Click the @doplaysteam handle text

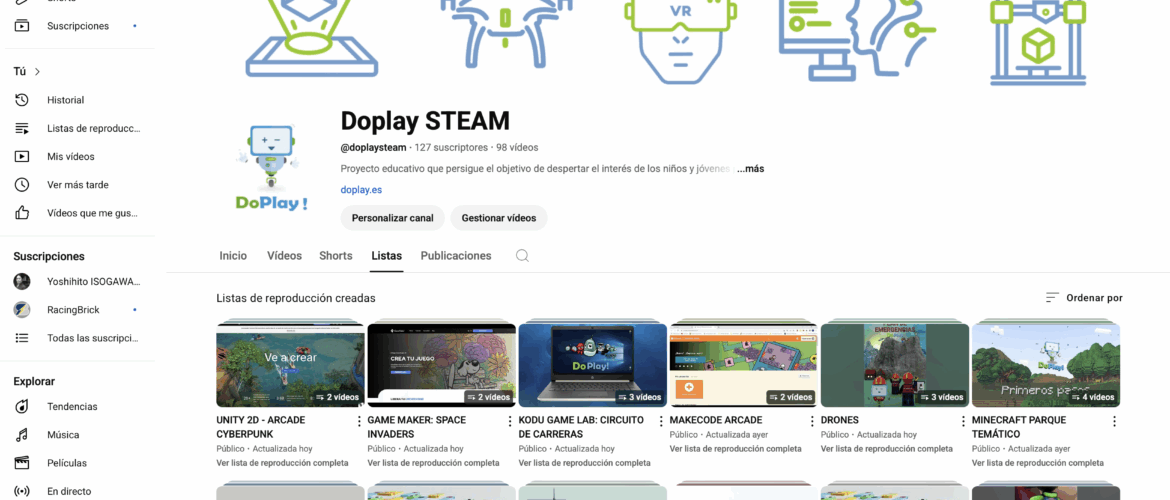(x=374, y=148)
